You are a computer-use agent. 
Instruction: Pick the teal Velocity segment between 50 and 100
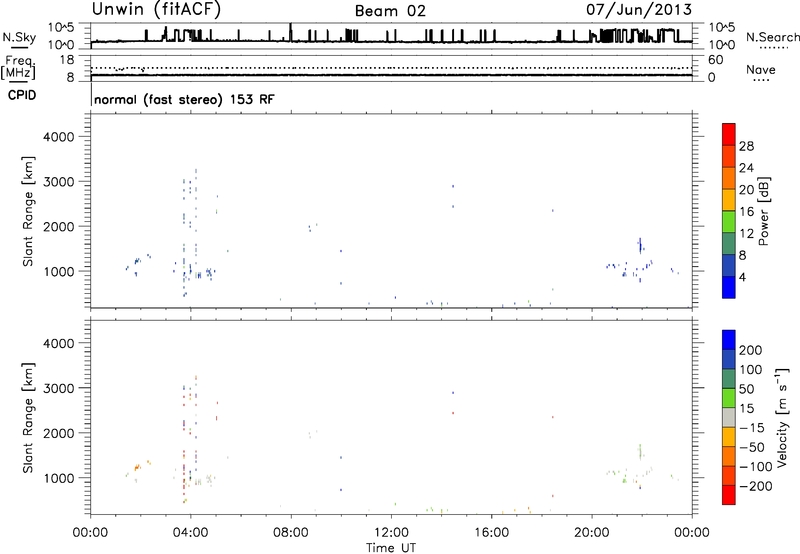[729, 379]
